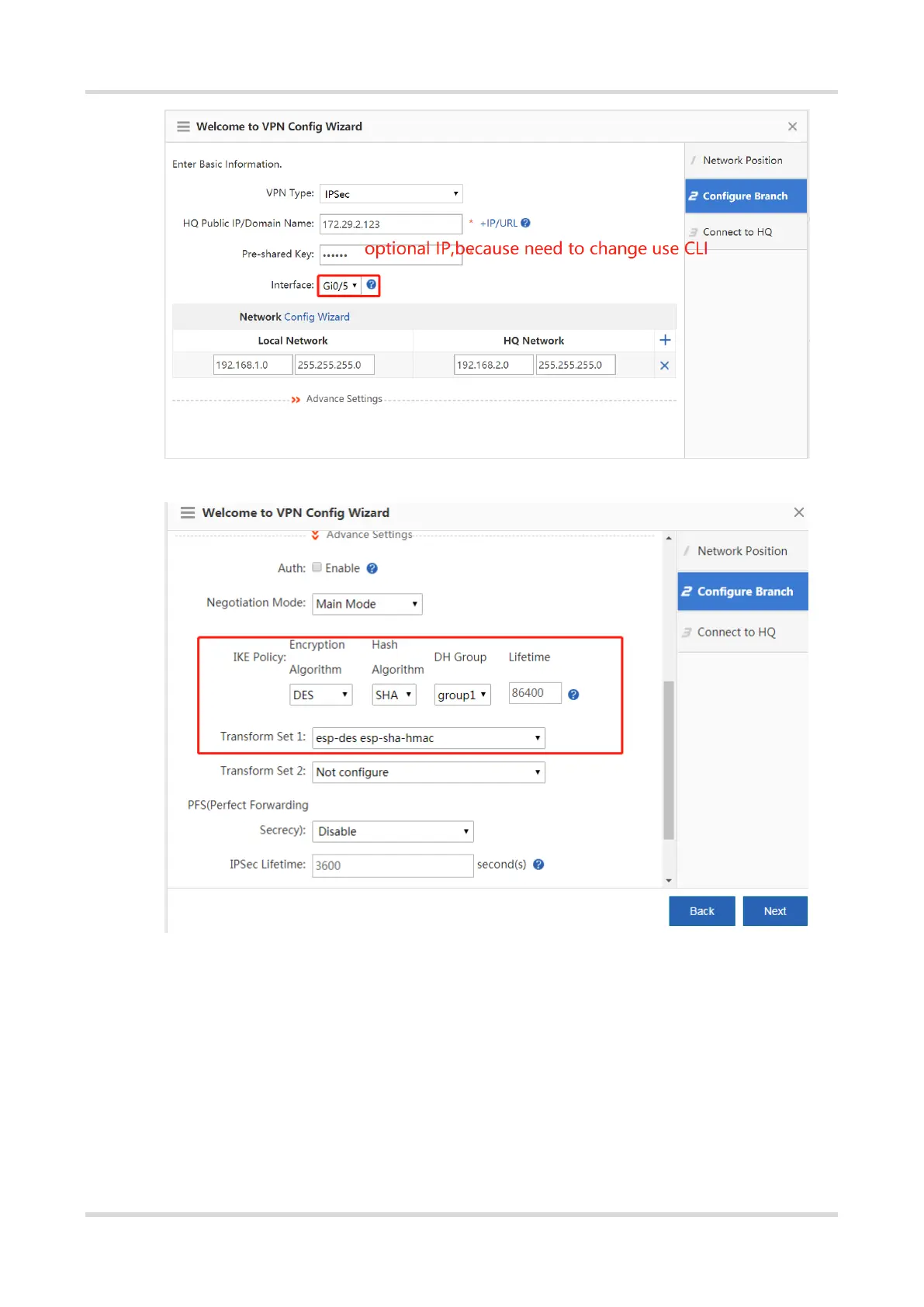Click the advanced settings vertical scrollbar

click(669, 761)
